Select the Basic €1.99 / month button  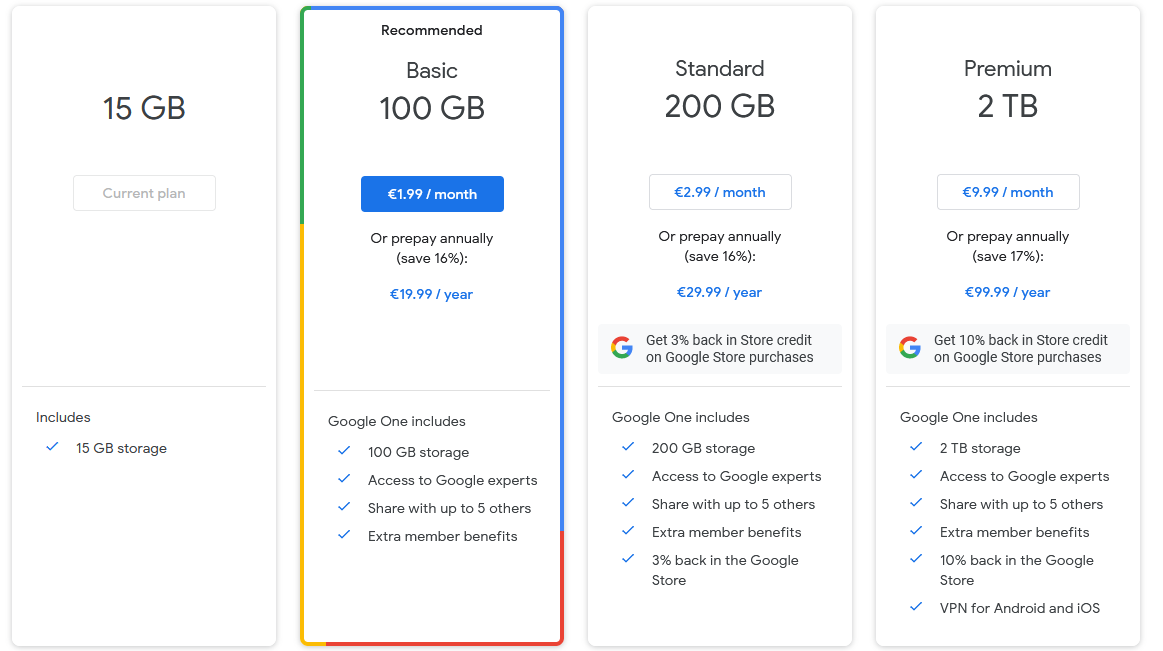432,194
